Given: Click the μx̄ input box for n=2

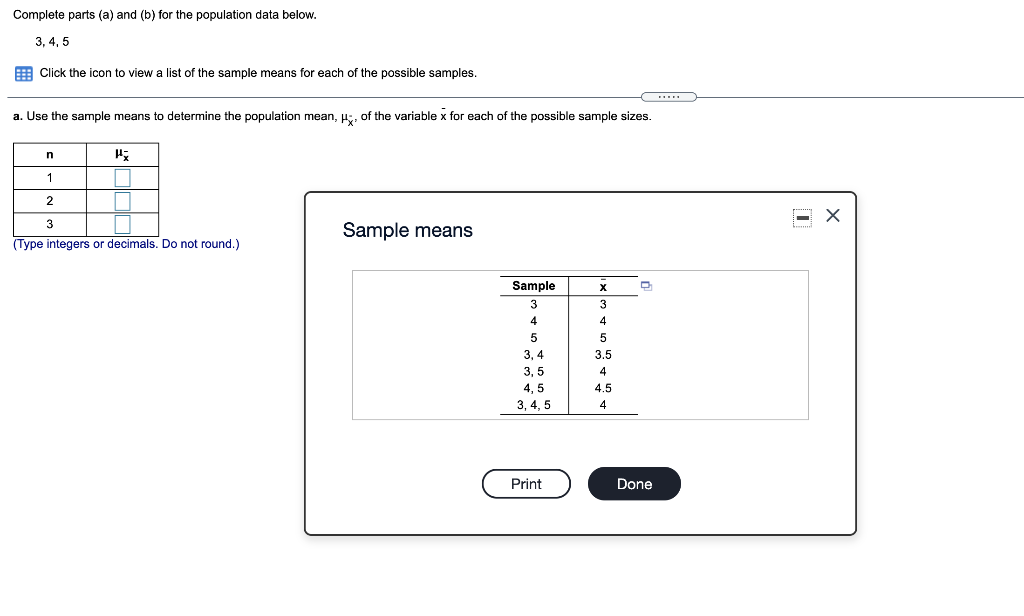Looking at the screenshot, I should click(x=123, y=200).
